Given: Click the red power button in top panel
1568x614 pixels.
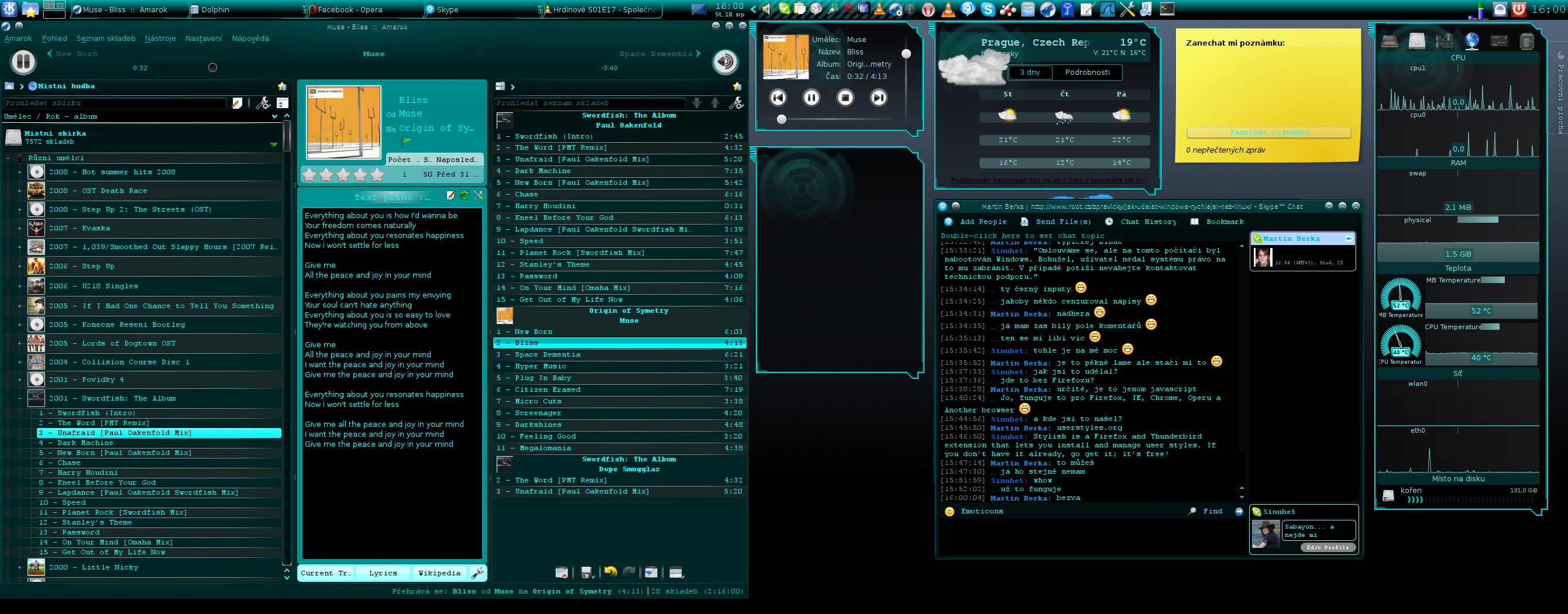Looking at the screenshot, I should coord(1519,9).
